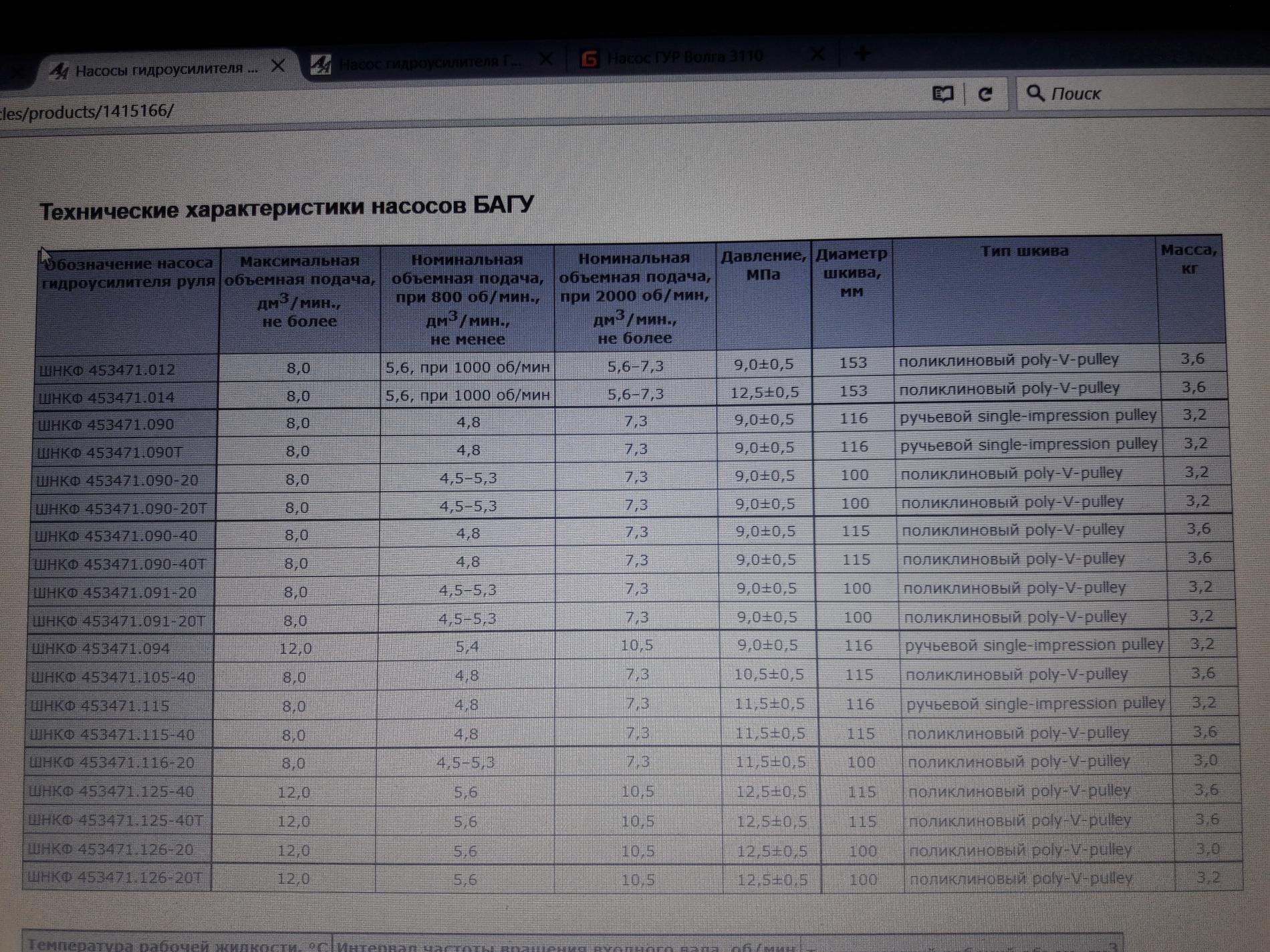Switch to Насос ГУР Волга 3110 tab

(702, 57)
